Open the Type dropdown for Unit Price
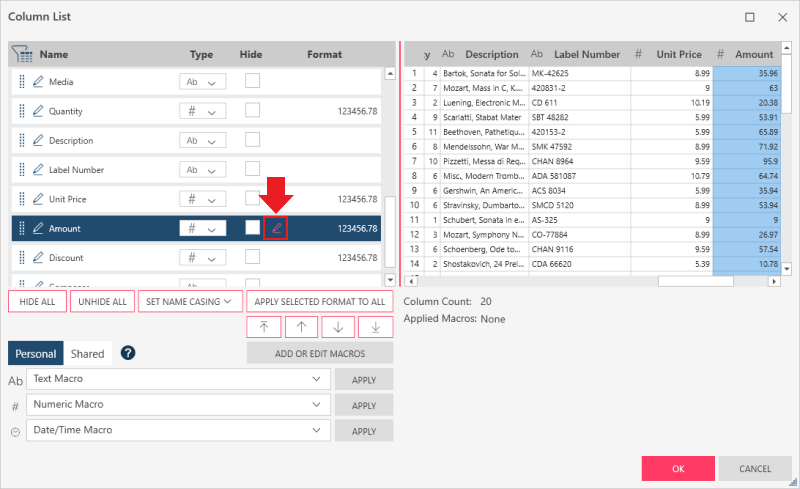The width and height of the screenshot is (800, 489). pos(203,199)
